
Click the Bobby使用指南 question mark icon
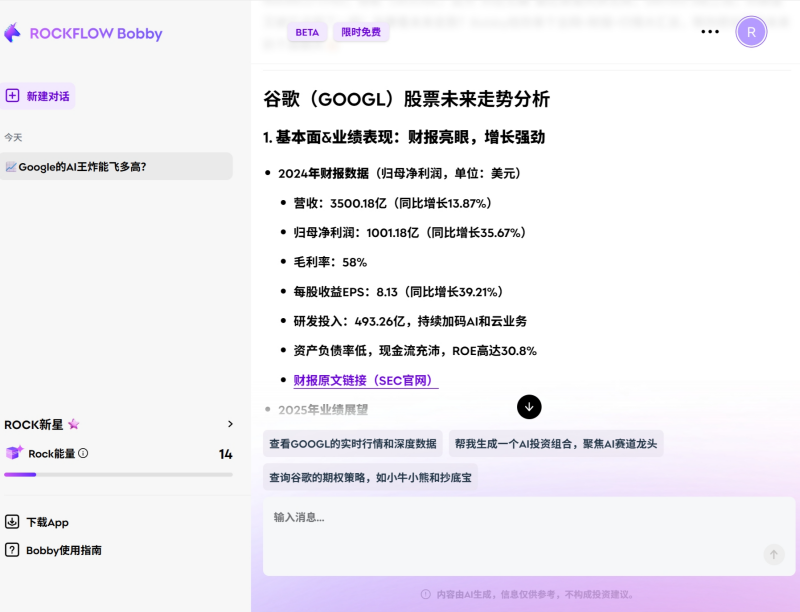12,550
